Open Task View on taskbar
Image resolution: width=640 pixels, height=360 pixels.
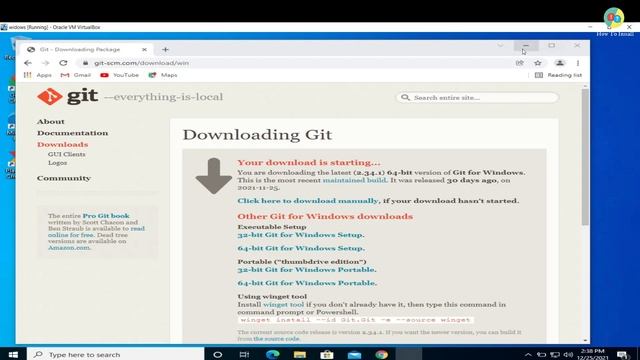(244, 354)
